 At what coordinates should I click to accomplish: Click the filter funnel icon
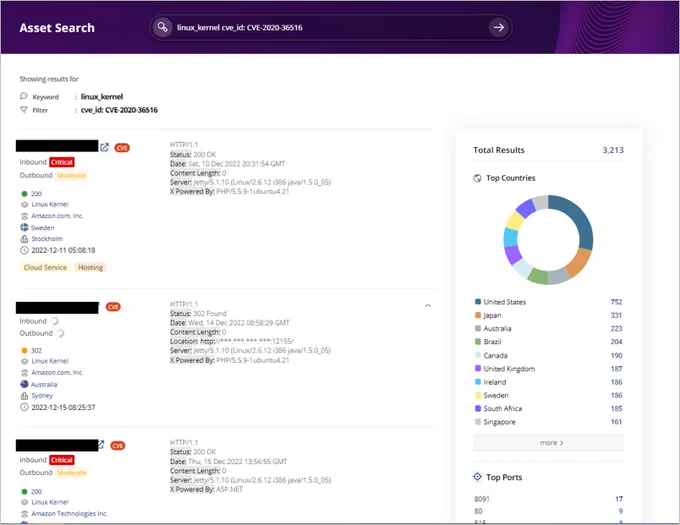(24, 110)
